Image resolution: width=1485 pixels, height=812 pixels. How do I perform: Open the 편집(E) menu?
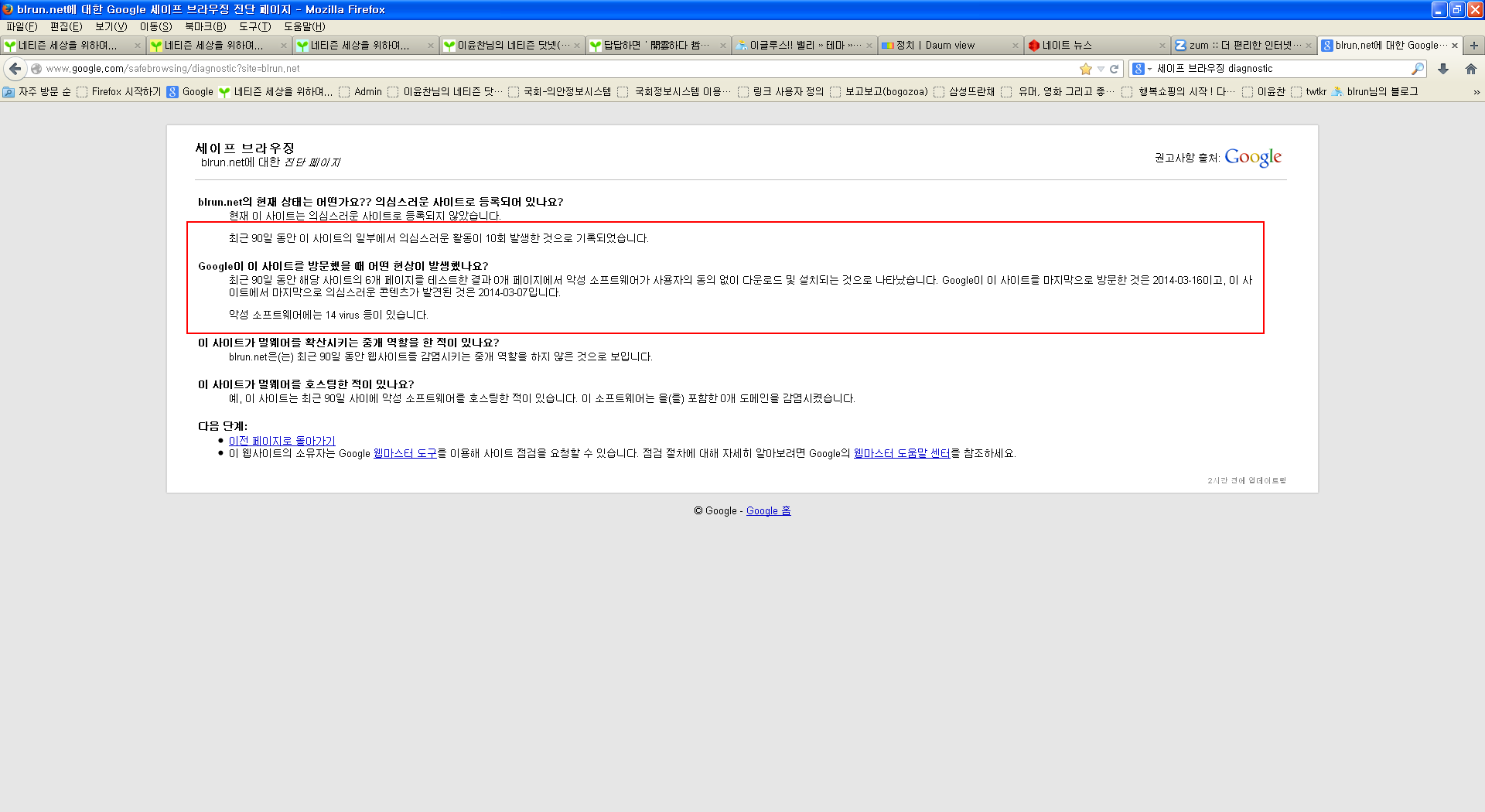click(67, 27)
